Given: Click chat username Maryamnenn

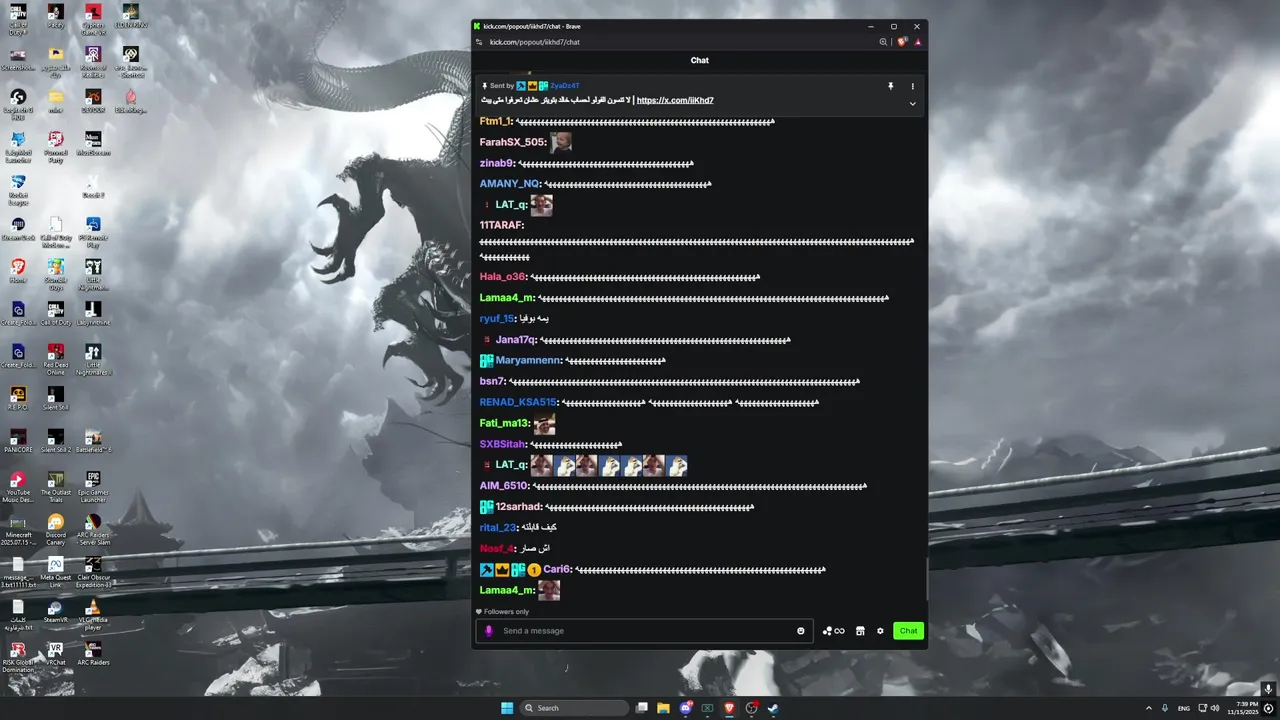Looking at the screenshot, I should [528, 361].
